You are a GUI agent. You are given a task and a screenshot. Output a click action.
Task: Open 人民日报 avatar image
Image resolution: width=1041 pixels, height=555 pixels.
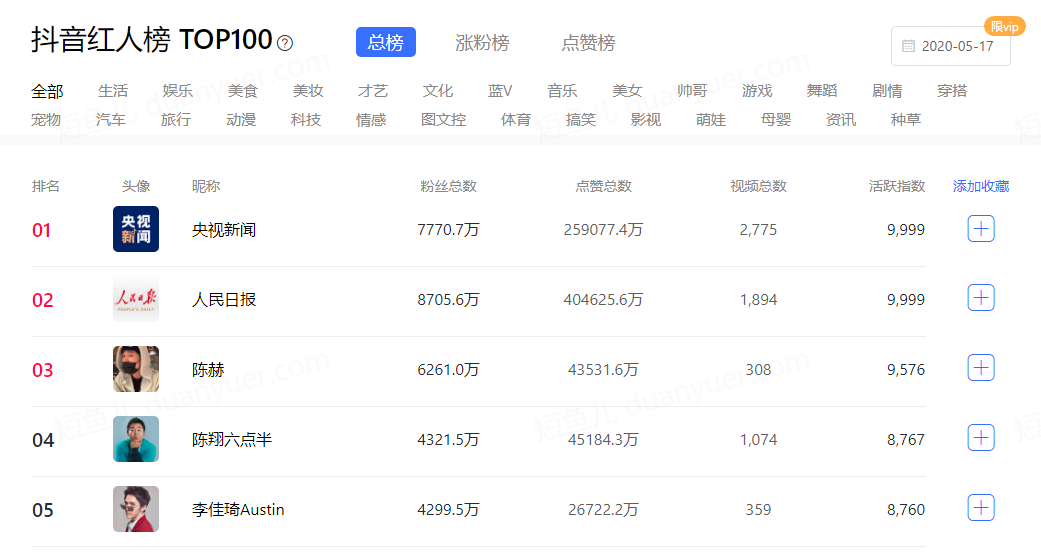coord(136,299)
